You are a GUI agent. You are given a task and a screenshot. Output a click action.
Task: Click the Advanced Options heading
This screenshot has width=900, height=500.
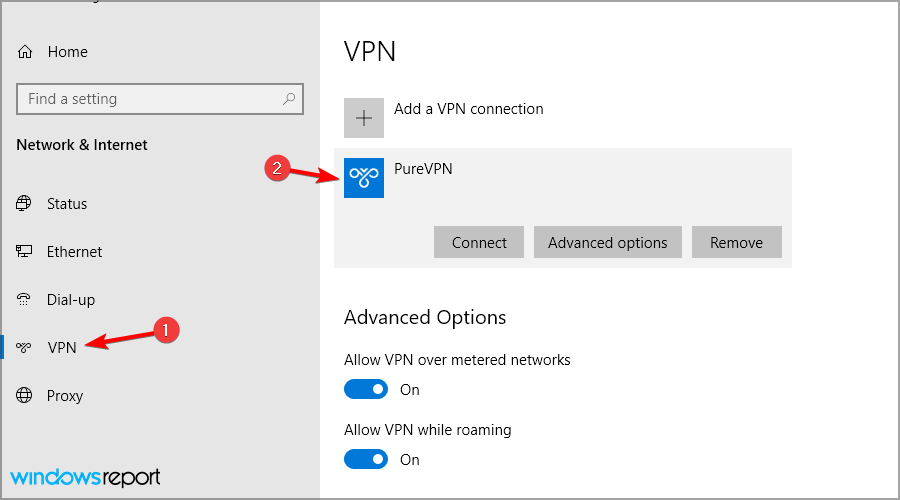click(425, 317)
